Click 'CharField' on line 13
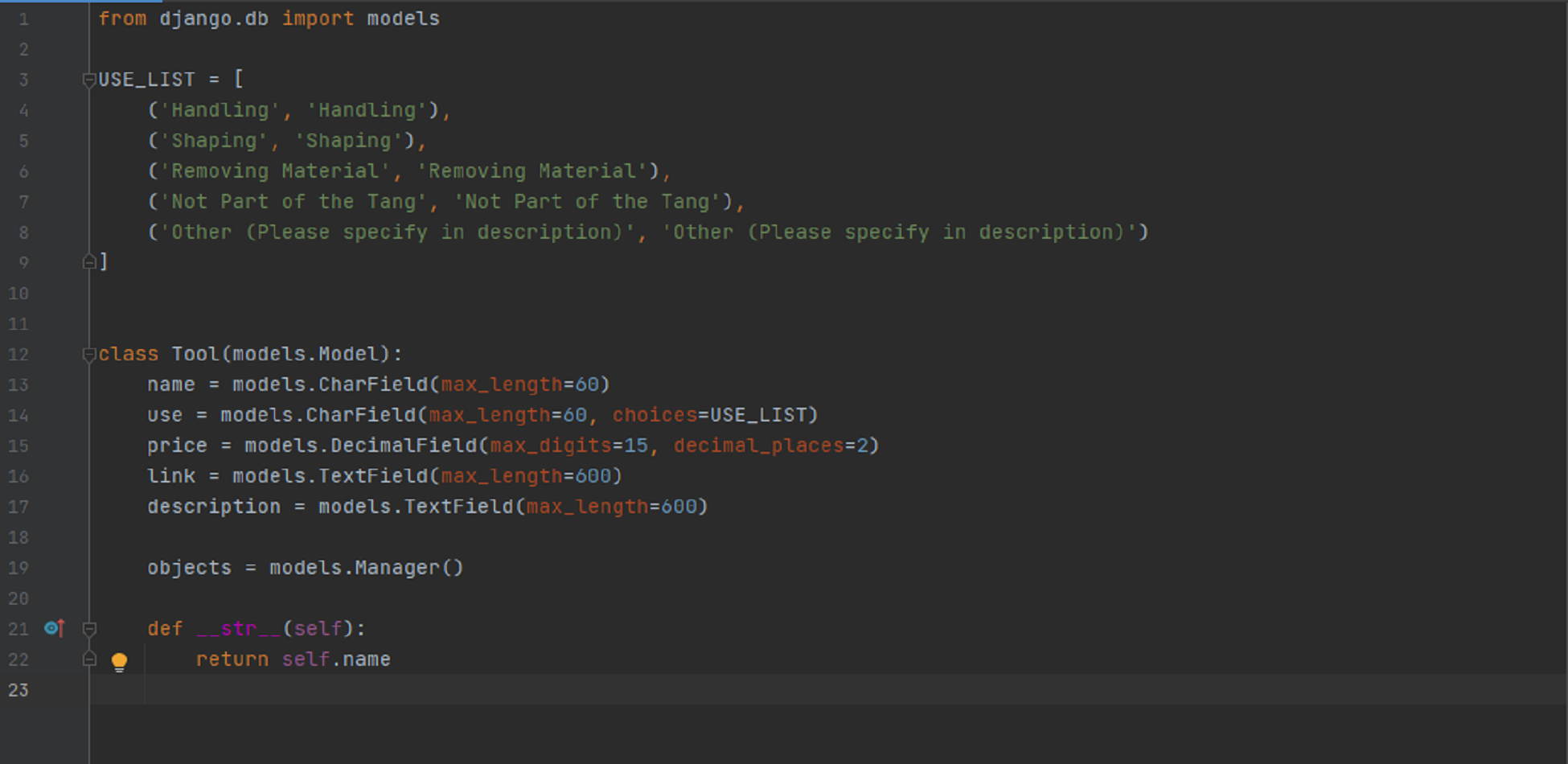 (x=373, y=385)
